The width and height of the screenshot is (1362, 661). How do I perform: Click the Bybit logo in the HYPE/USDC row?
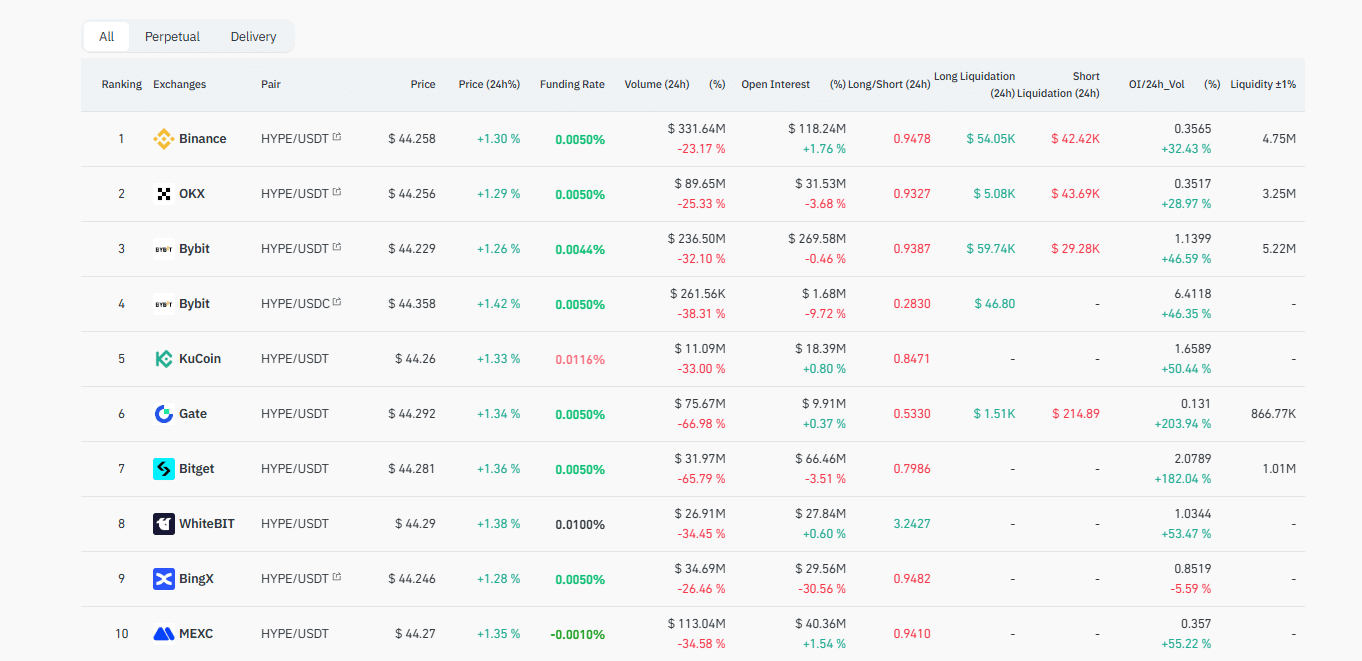(x=164, y=304)
